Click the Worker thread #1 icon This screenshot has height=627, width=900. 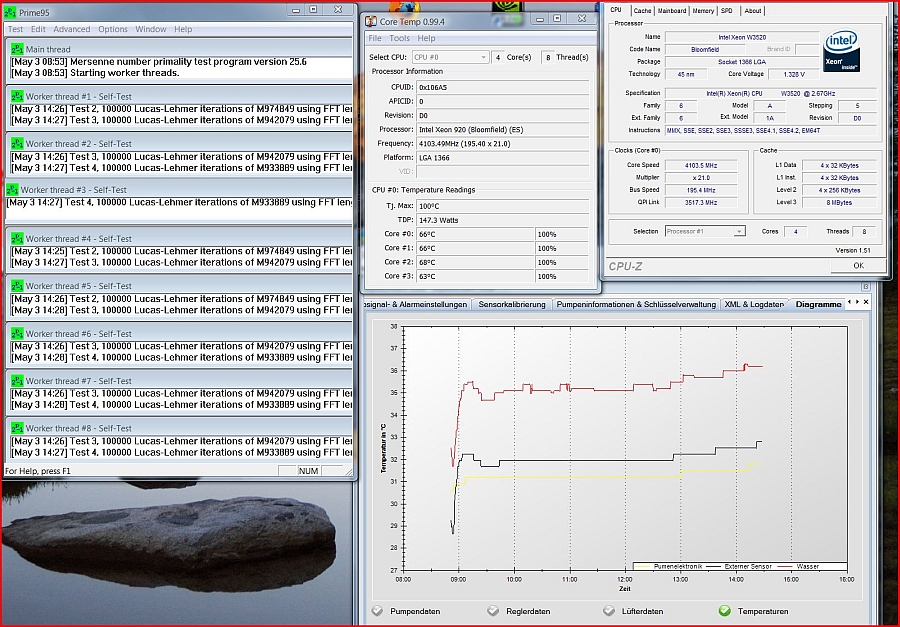point(17,96)
